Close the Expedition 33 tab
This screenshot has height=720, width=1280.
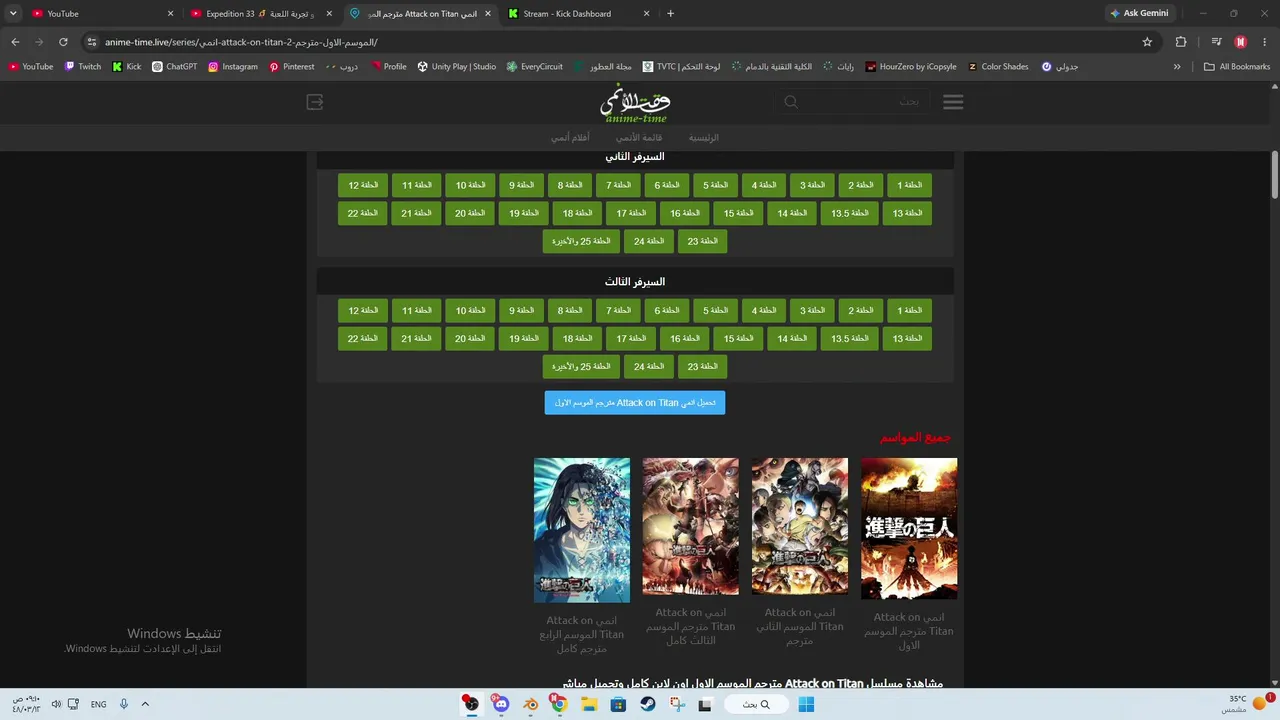click(x=329, y=14)
